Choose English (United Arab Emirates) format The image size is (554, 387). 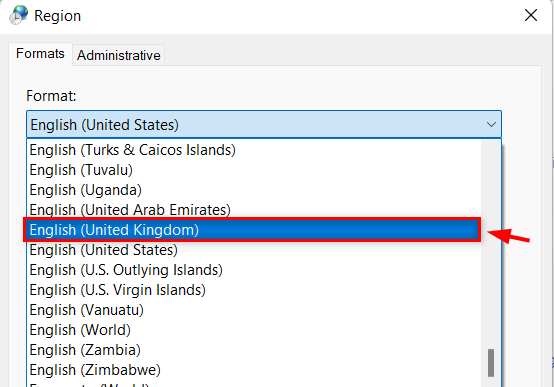click(254, 210)
